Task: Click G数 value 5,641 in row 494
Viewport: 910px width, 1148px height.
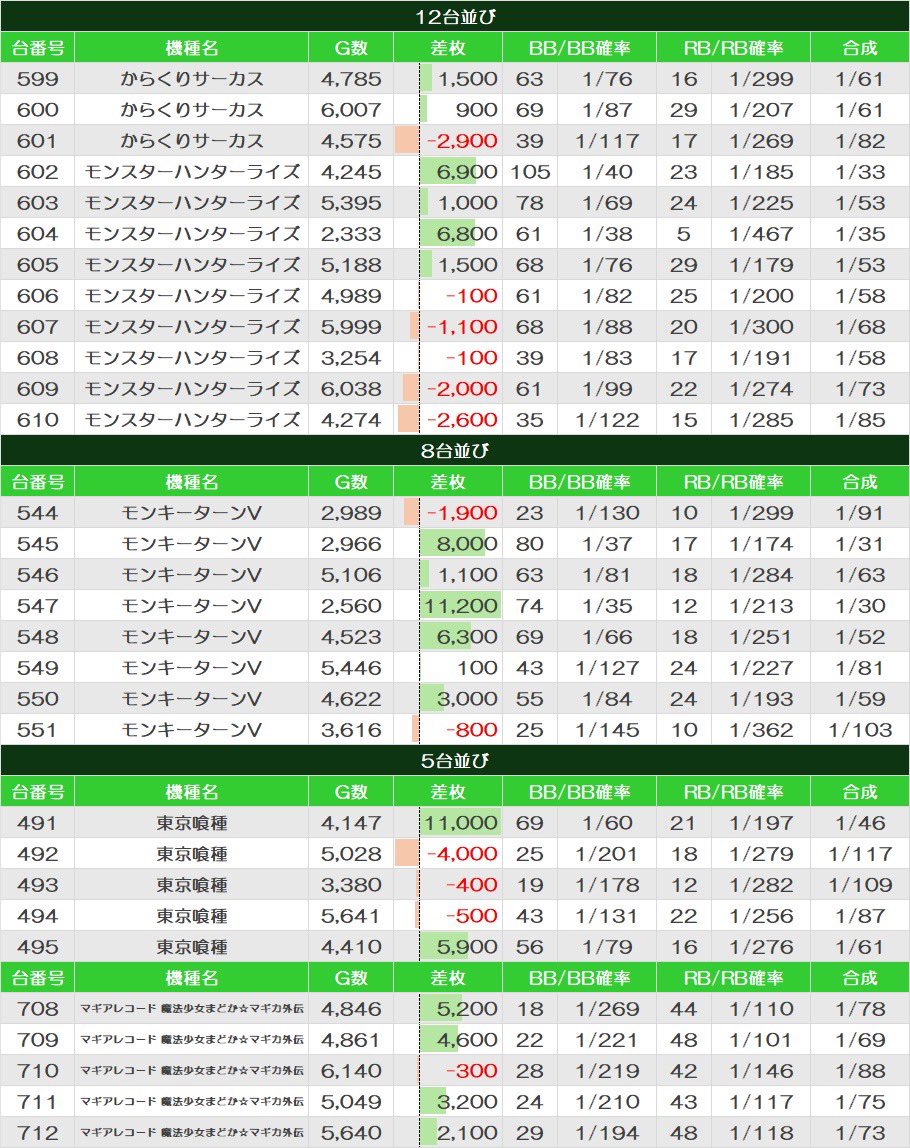Action: pos(351,915)
